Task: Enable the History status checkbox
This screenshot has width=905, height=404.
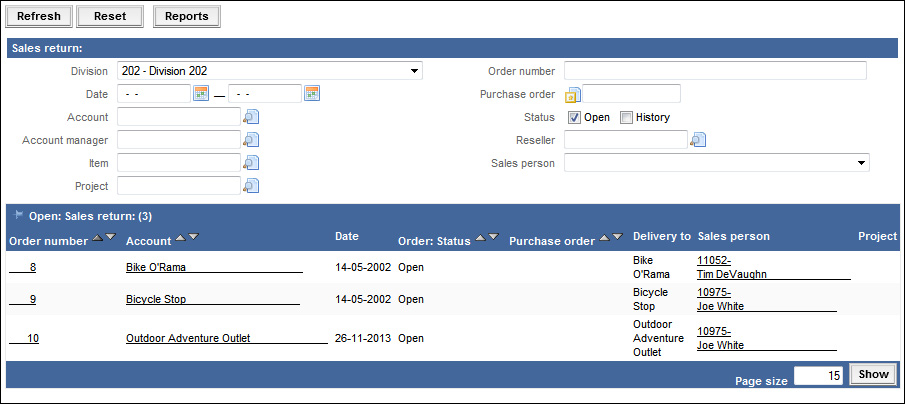Action: tap(627, 117)
